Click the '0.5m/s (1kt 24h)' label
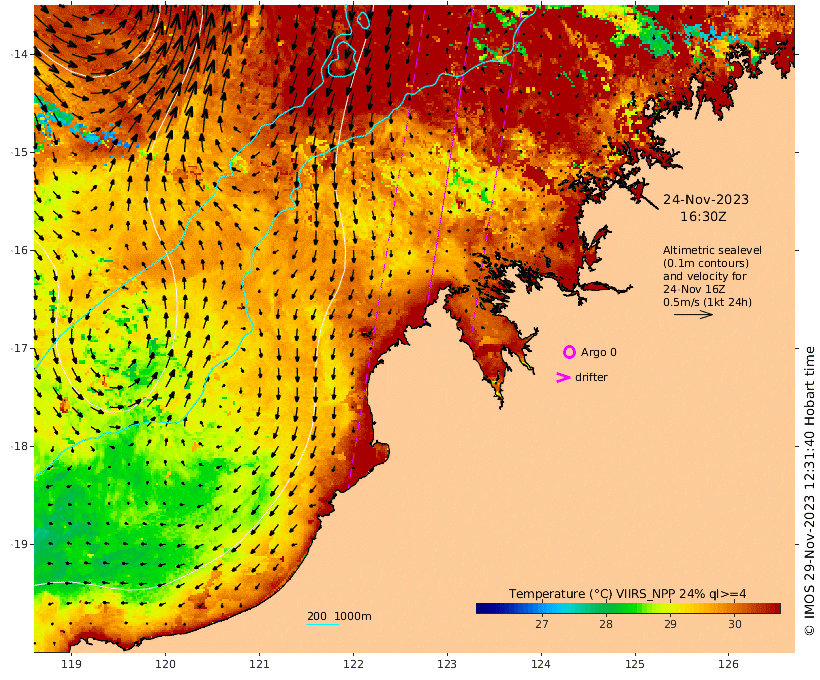The image size is (820, 680). [x=707, y=302]
